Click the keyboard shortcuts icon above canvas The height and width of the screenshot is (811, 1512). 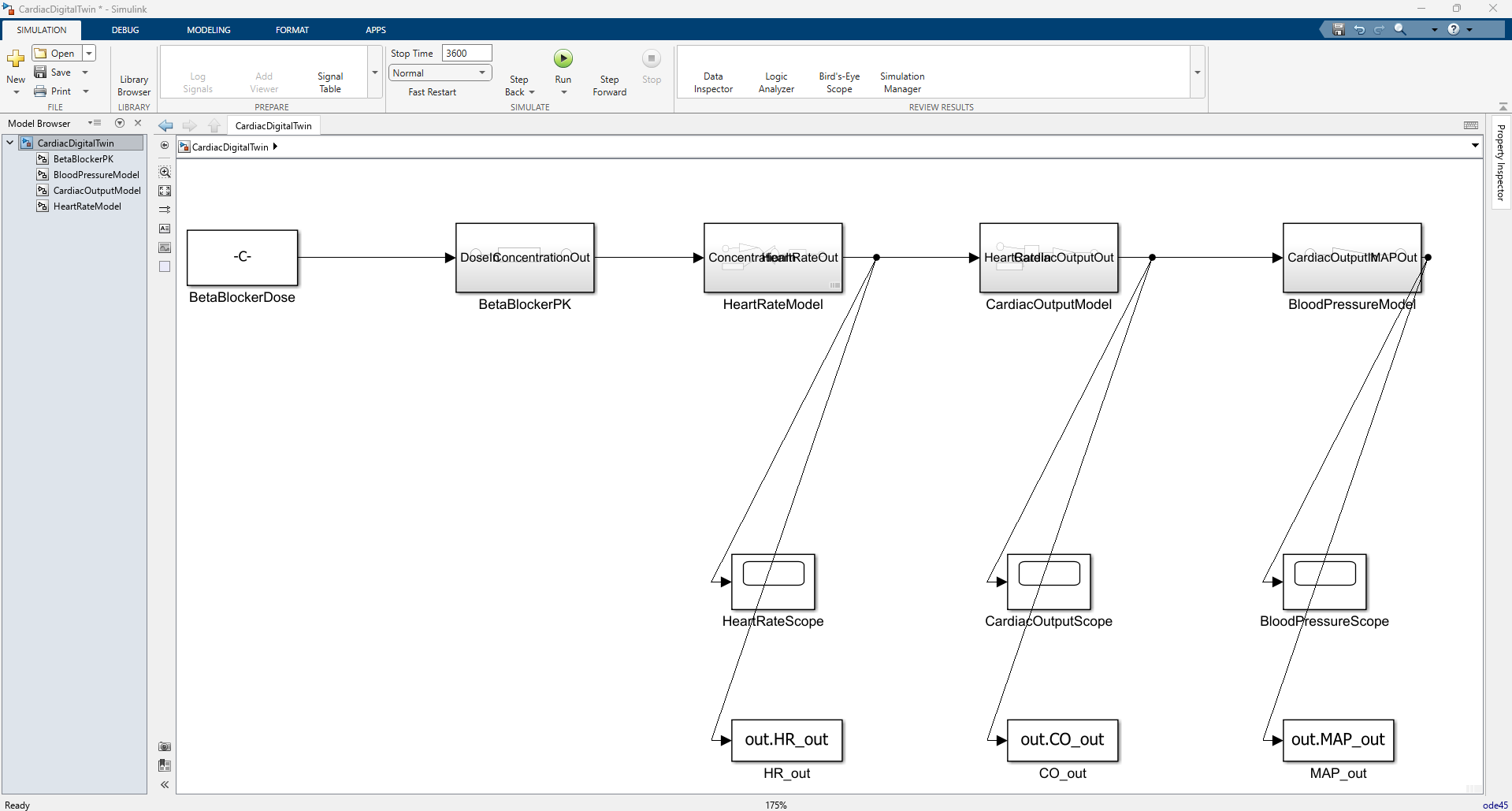click(x=1471, y=125)
